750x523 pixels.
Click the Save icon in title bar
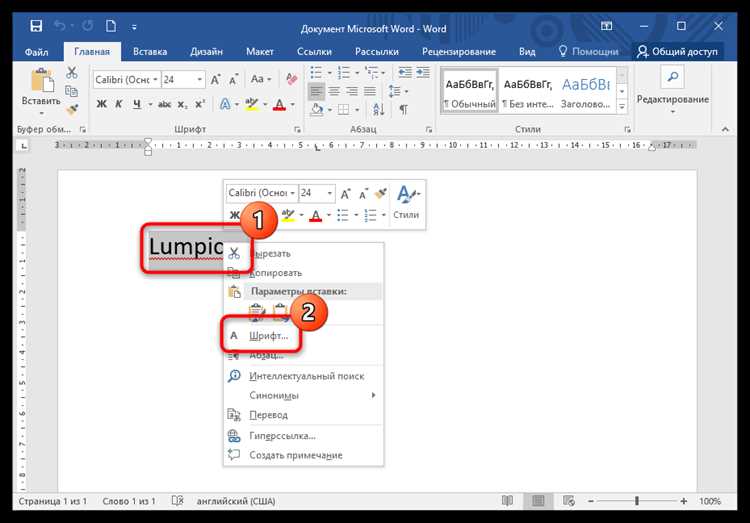pyautogui.click(x=36, y=26)
